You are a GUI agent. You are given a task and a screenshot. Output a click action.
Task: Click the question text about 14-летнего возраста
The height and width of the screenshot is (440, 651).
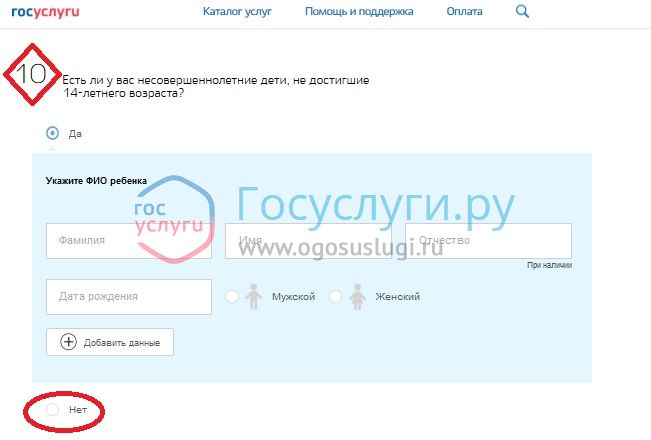(215, 86)
